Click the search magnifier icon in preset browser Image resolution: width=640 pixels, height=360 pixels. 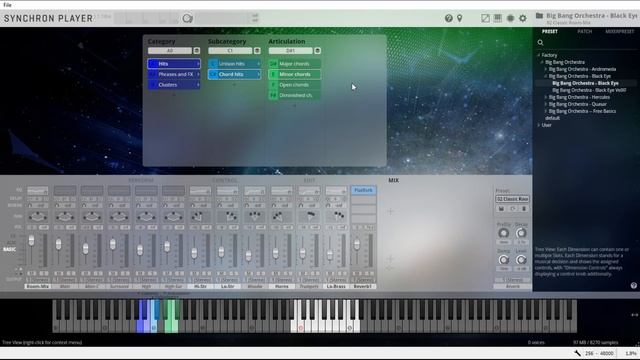[540, 42]
